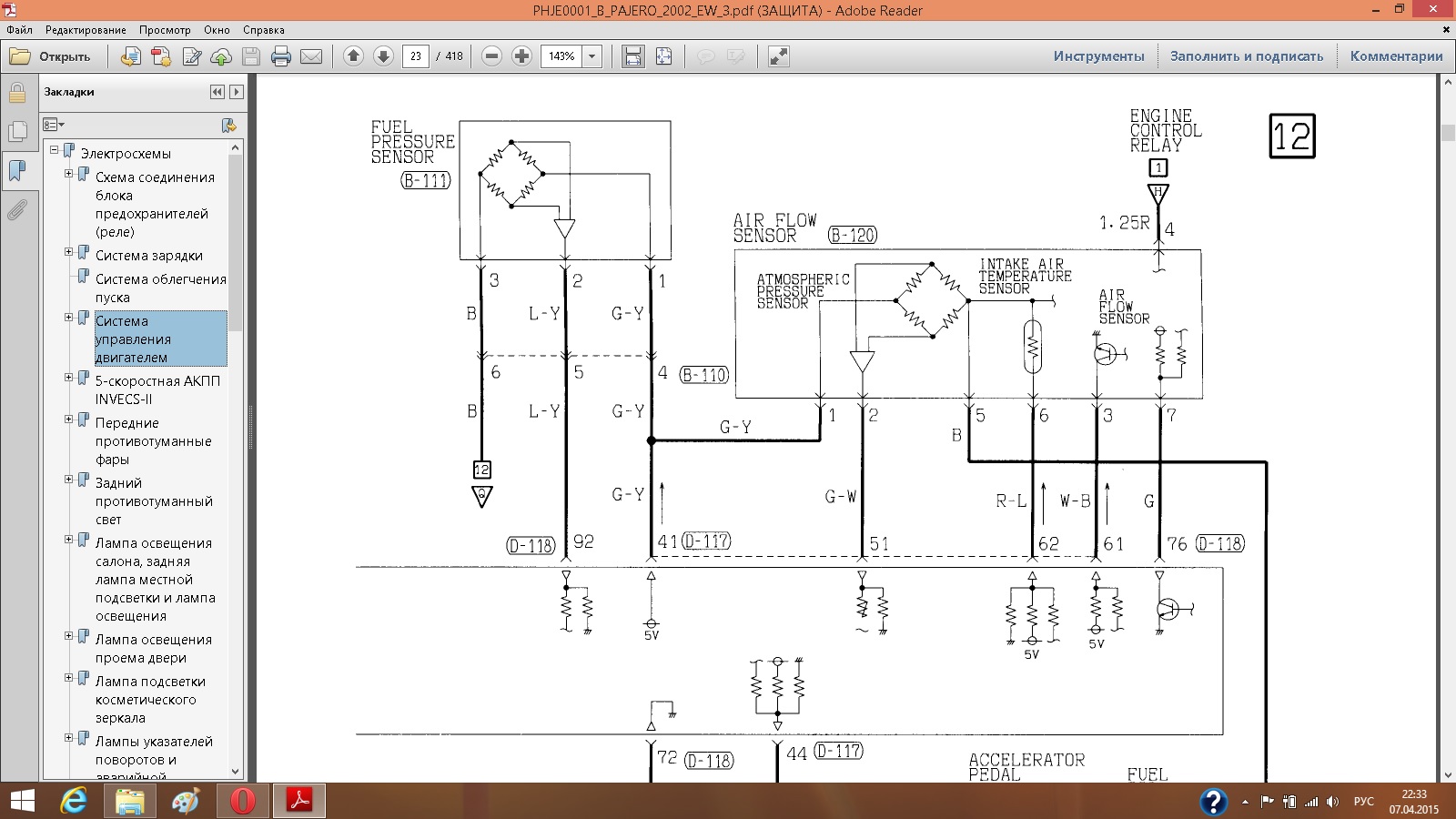Collapse the 'Электросхемы' bookmark tree

coord(54,150)
